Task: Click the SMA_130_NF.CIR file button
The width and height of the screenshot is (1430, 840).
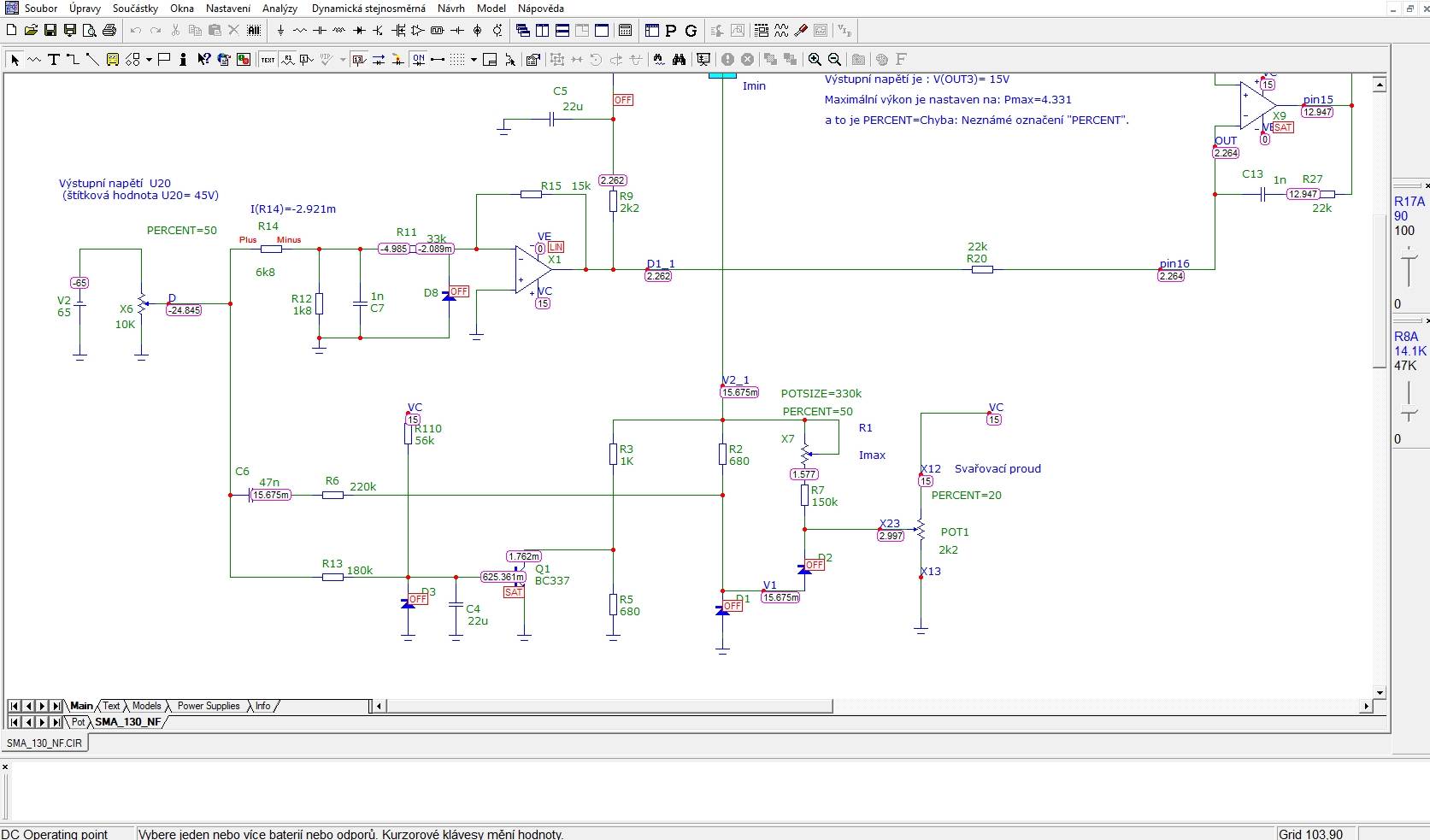Action: pyautogui.click(x=44, y=743)
